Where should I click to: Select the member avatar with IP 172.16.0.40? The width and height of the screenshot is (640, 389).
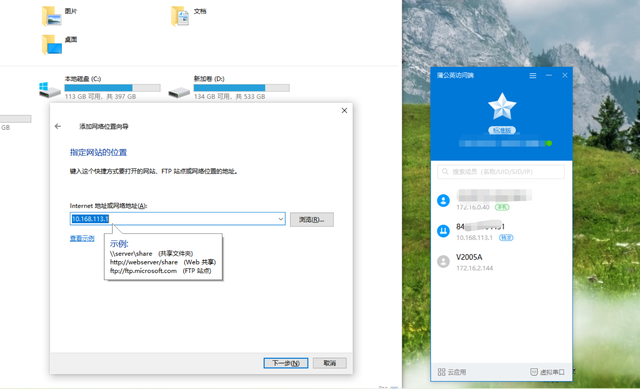tap(443, 200)
